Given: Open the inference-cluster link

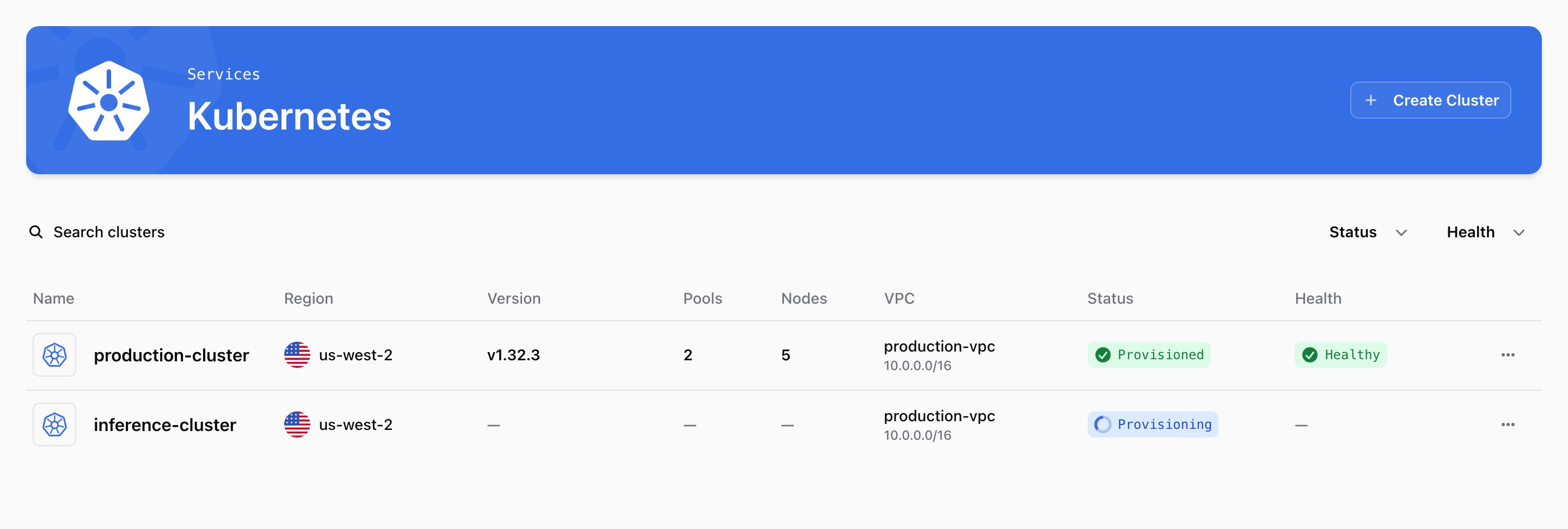Looking at the screenshot, I should click(x=165, y=425).
